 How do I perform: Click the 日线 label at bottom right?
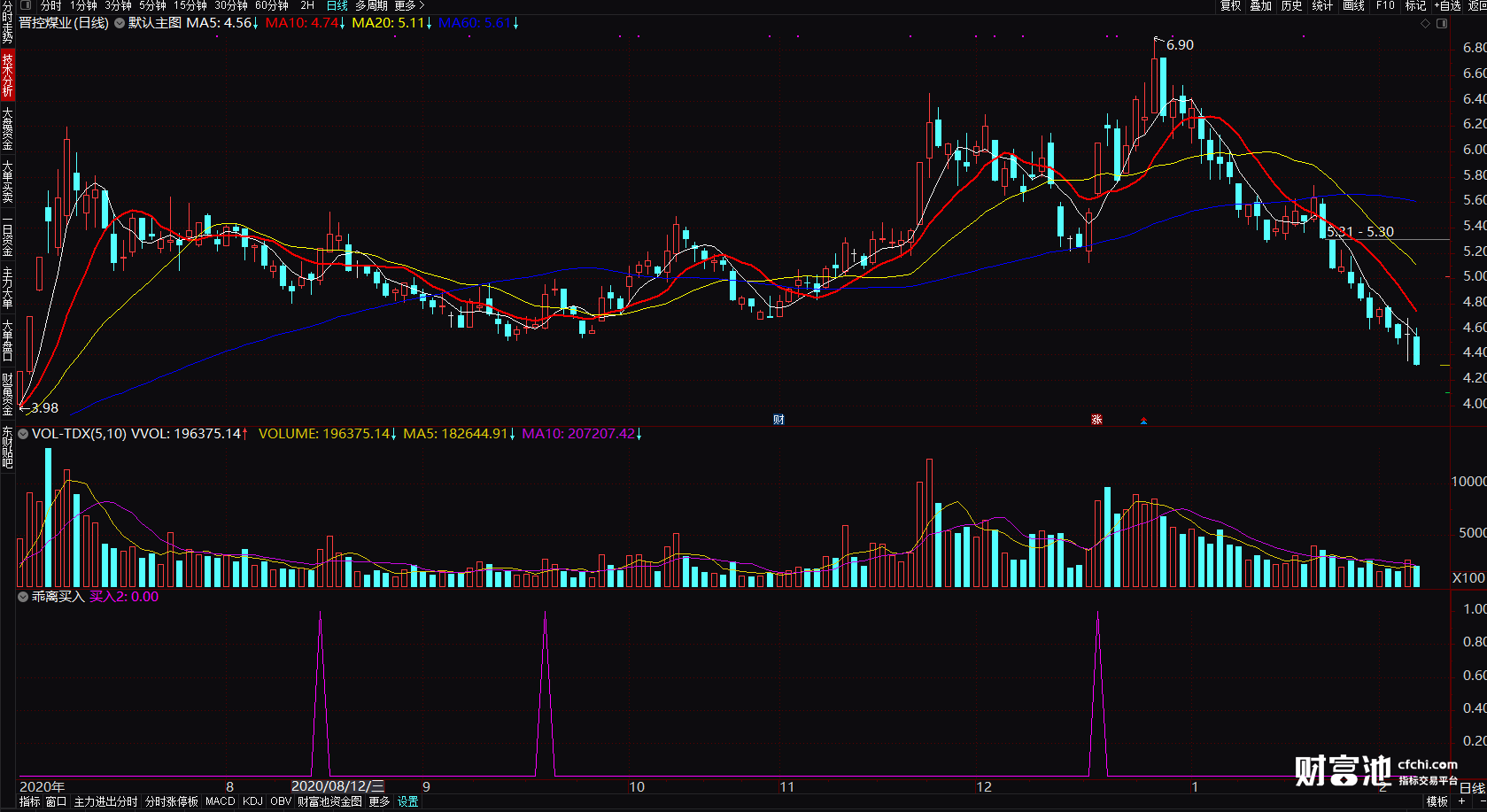click(x=1472, y=787)
